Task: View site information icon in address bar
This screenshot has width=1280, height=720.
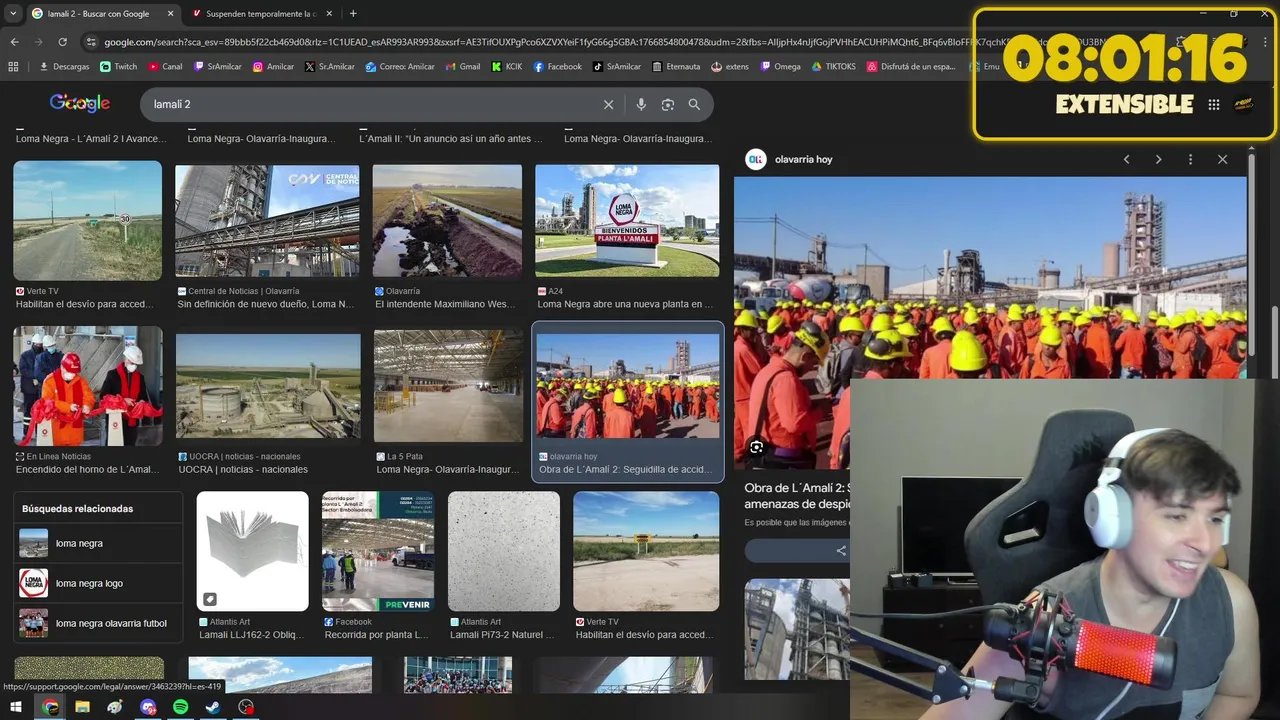Action: tap(91, 42)
